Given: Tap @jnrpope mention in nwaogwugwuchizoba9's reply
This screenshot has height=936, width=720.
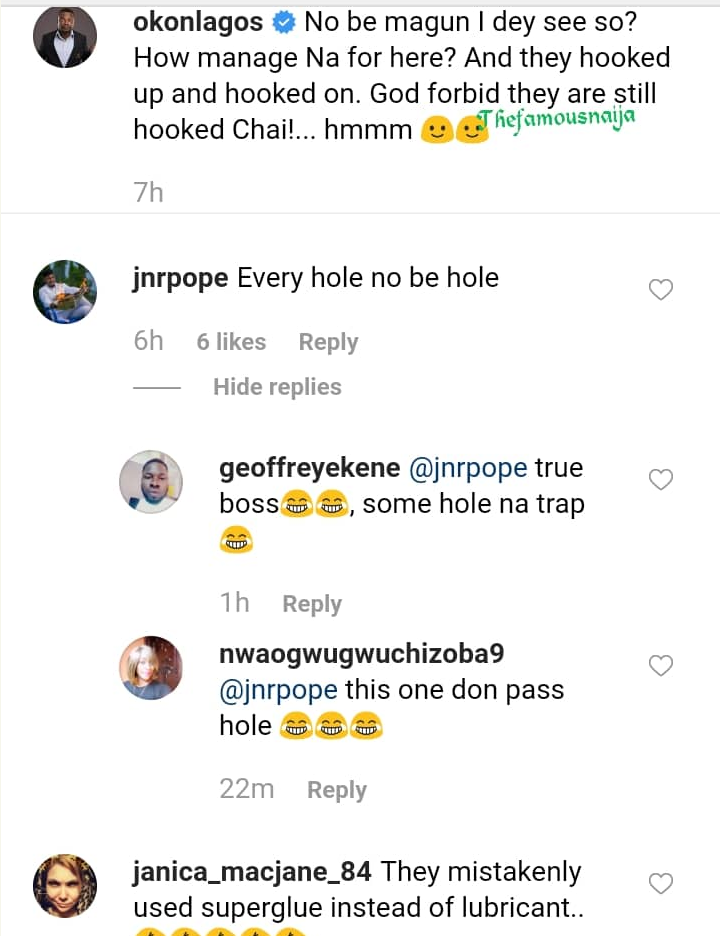Looking at the screenshot, I should pyautogui.click(x=279, y=690).
